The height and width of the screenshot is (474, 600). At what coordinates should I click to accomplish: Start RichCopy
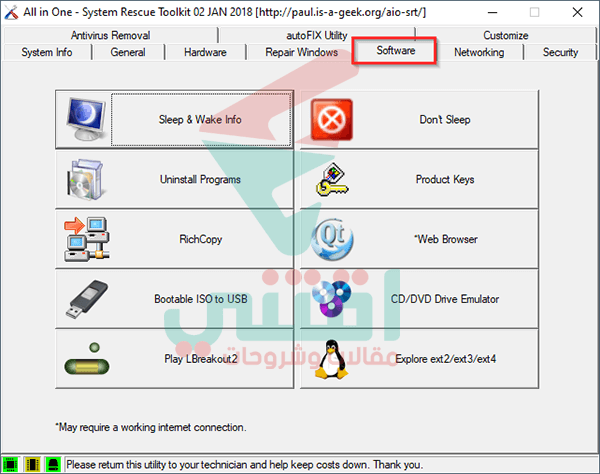(x=174, y=239)
